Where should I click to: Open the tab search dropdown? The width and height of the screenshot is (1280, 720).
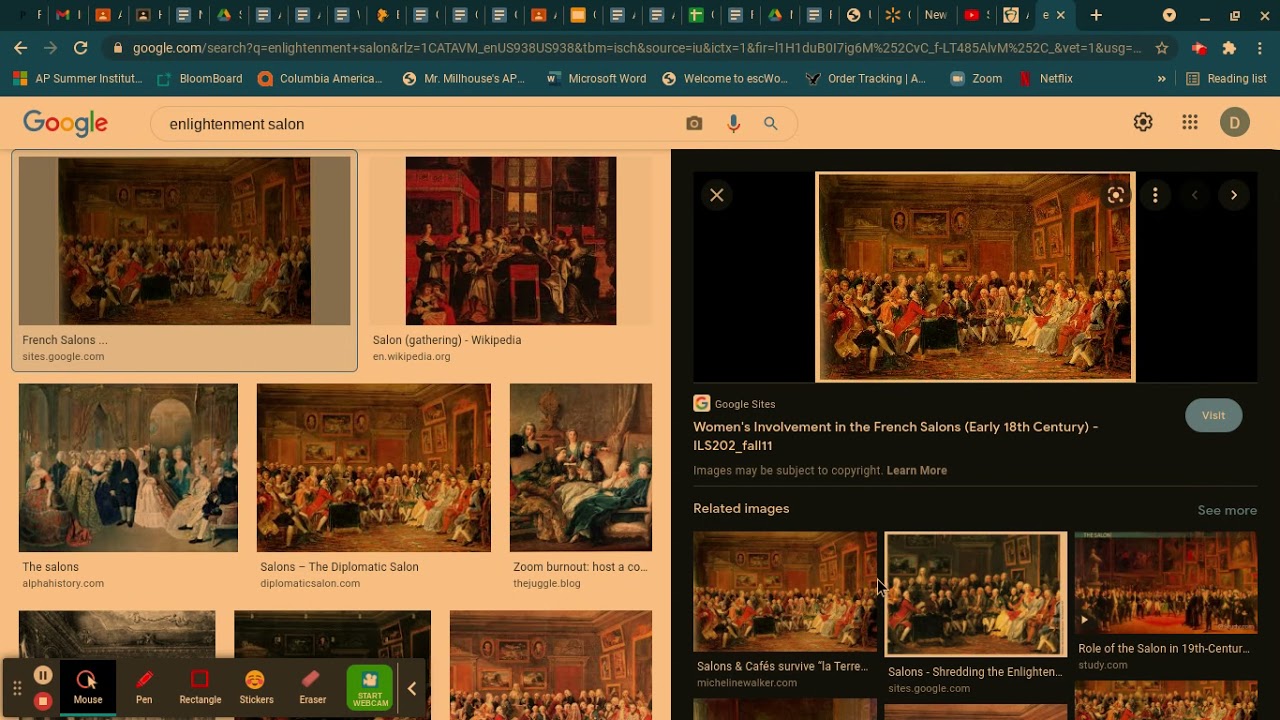(x=1169, y=15)
